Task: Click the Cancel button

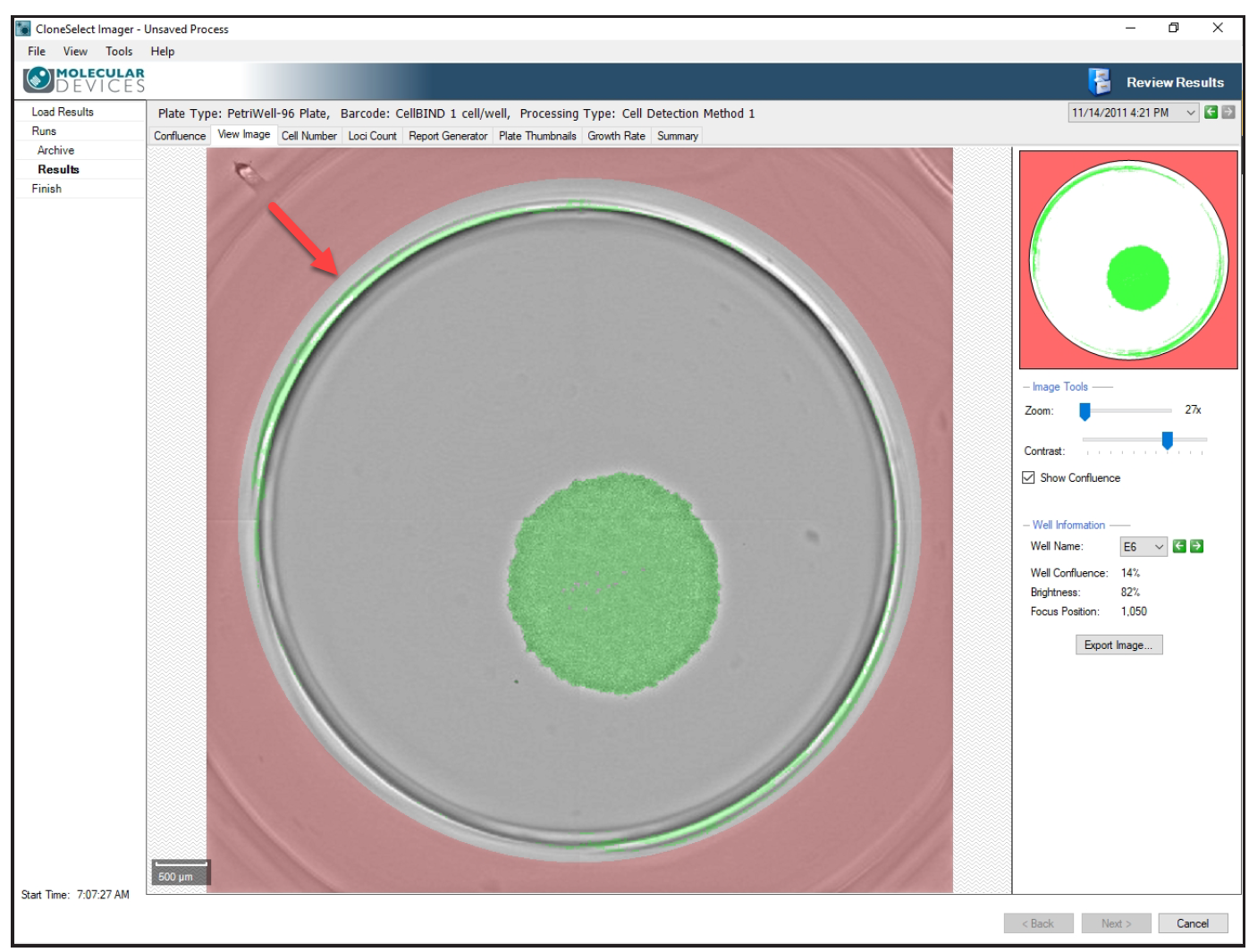Action: click(x=1192, y=922)
